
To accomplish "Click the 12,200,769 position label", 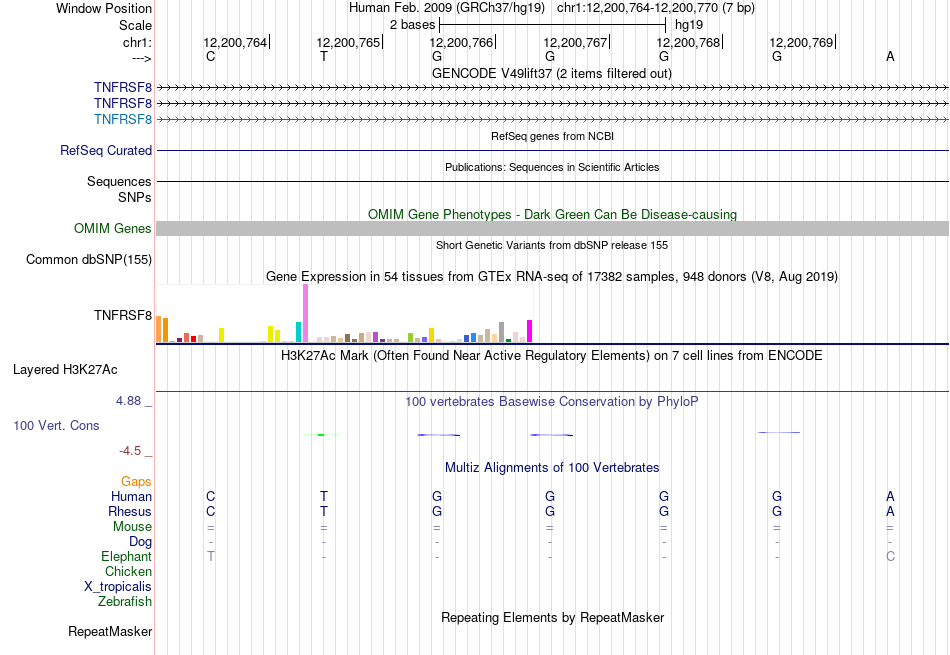I will point(801,42).
